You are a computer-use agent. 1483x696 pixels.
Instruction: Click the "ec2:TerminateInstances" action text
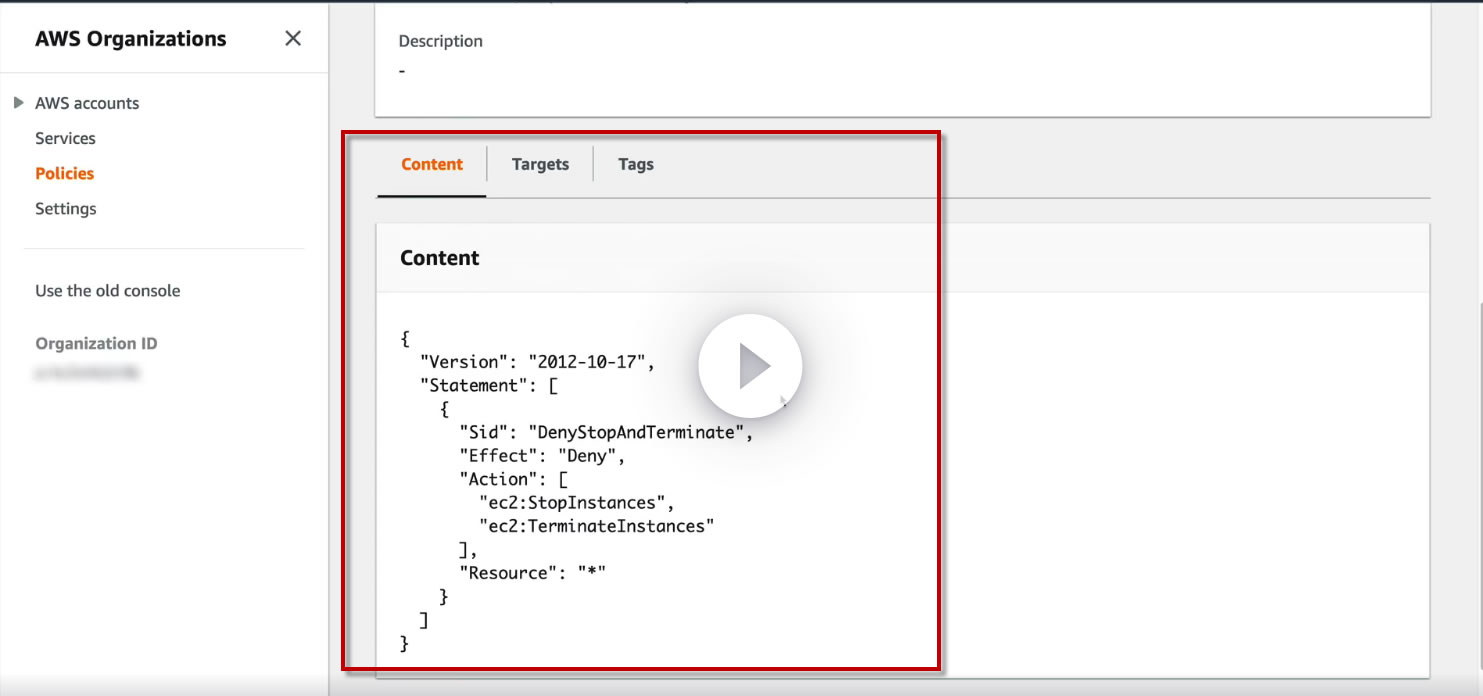point(597,526)
